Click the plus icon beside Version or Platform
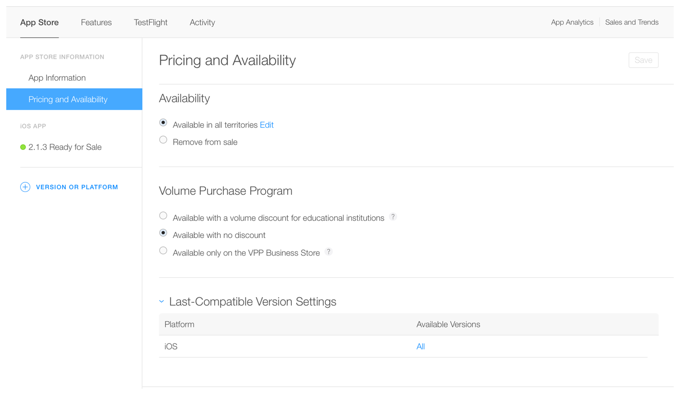Viewport: 680px width, 395px height. tap(25, 187)
